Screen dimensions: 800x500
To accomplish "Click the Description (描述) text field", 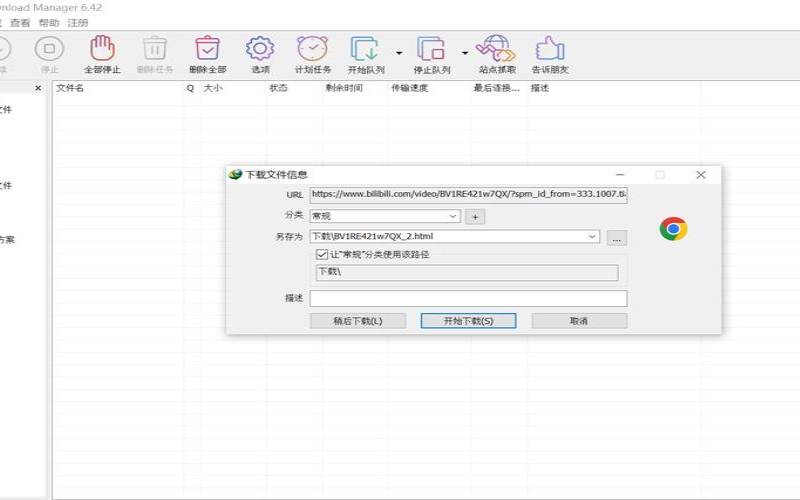I will (468, 298).
